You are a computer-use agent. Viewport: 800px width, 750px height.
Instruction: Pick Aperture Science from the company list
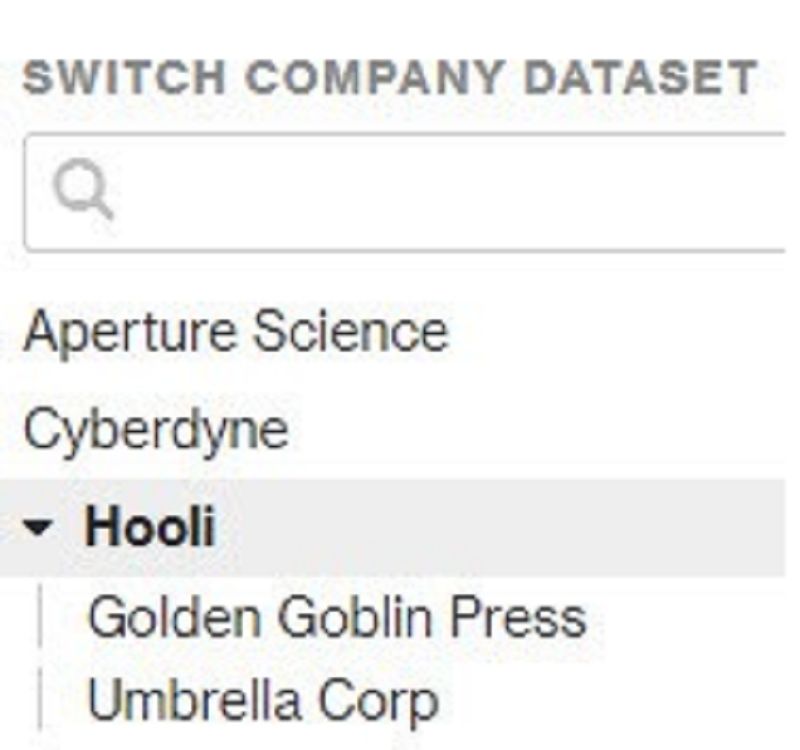click(x=236, y=332)
